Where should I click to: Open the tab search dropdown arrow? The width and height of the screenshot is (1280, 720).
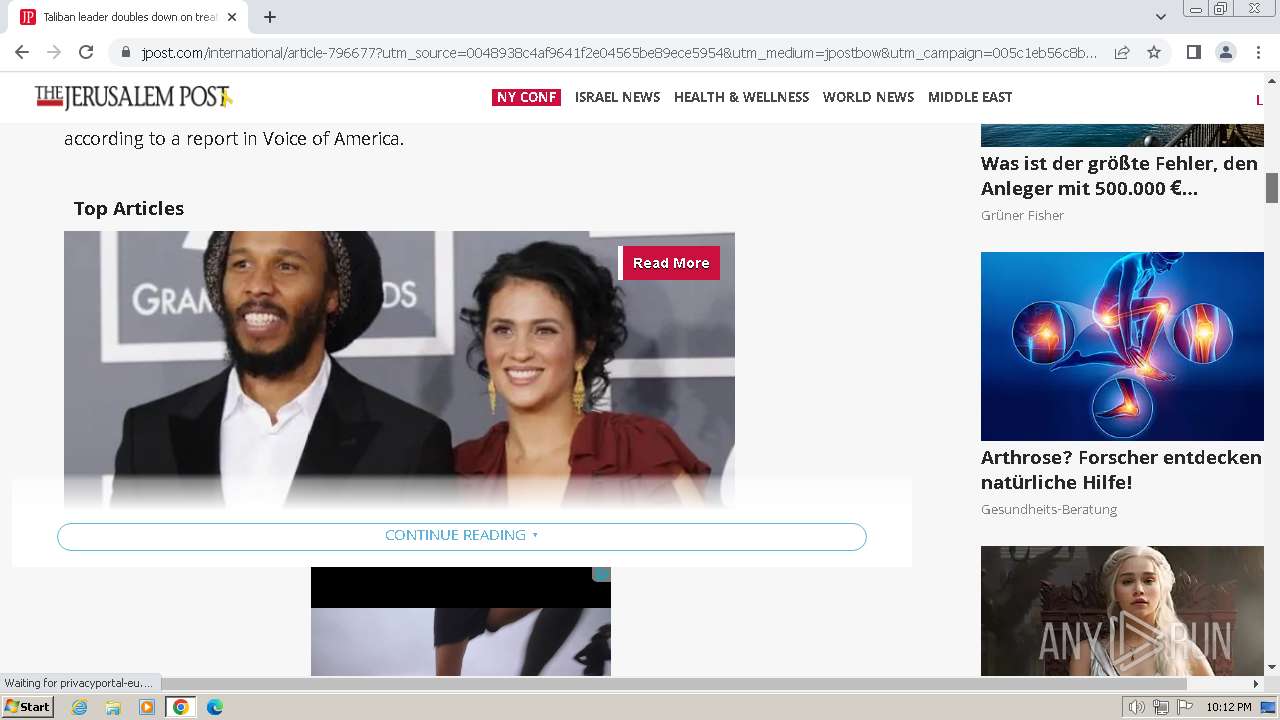[1160, 17]
